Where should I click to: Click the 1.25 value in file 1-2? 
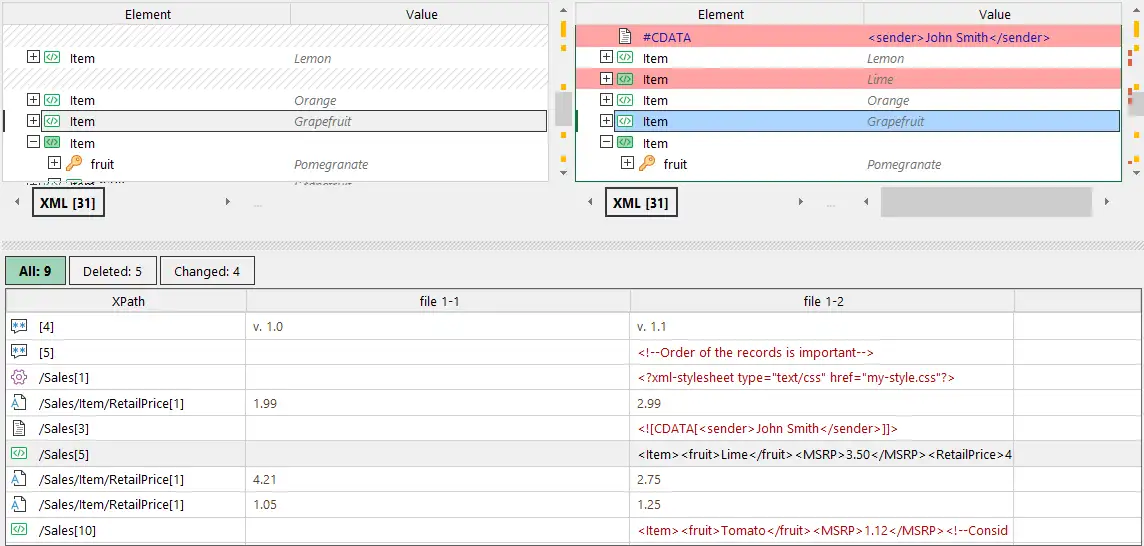click(823, 504)
